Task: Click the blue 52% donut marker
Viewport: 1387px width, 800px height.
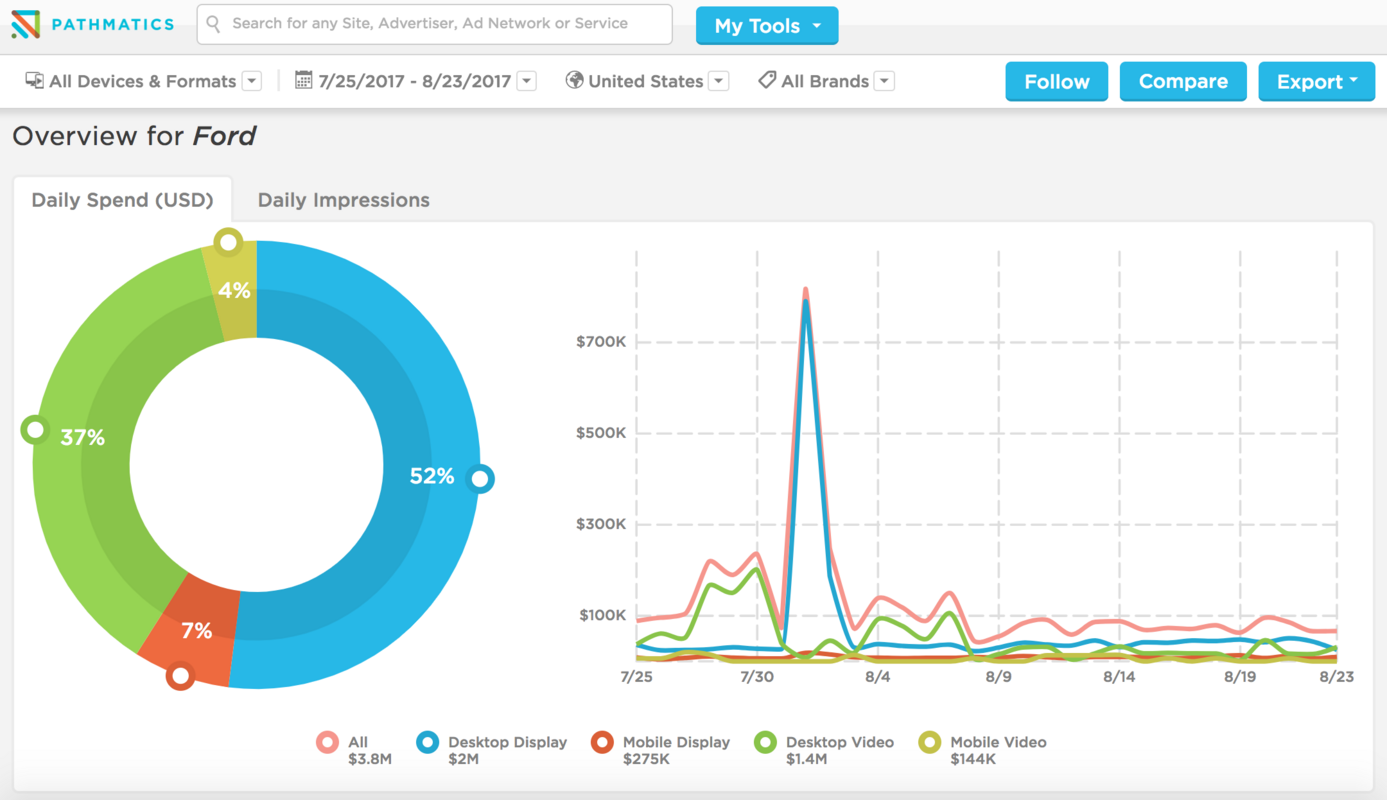Action: coord(481,479)
